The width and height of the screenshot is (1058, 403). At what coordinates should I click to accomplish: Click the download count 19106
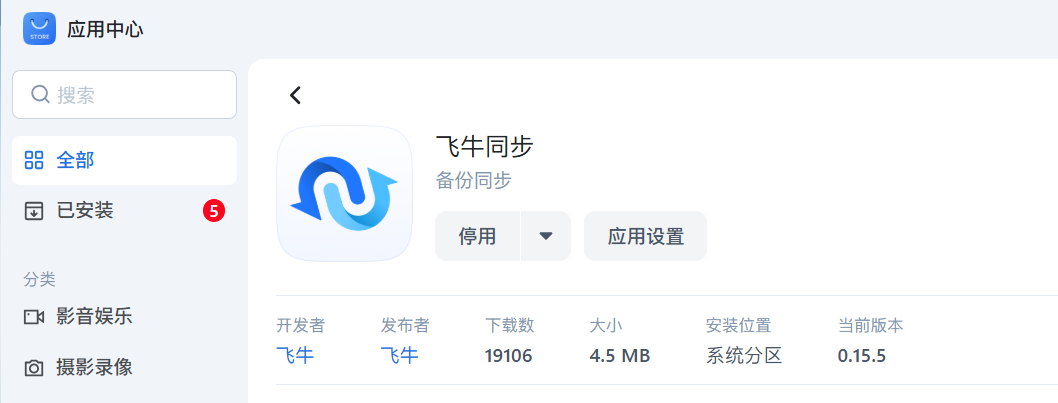pyautogui.click(x=509, y=356)
